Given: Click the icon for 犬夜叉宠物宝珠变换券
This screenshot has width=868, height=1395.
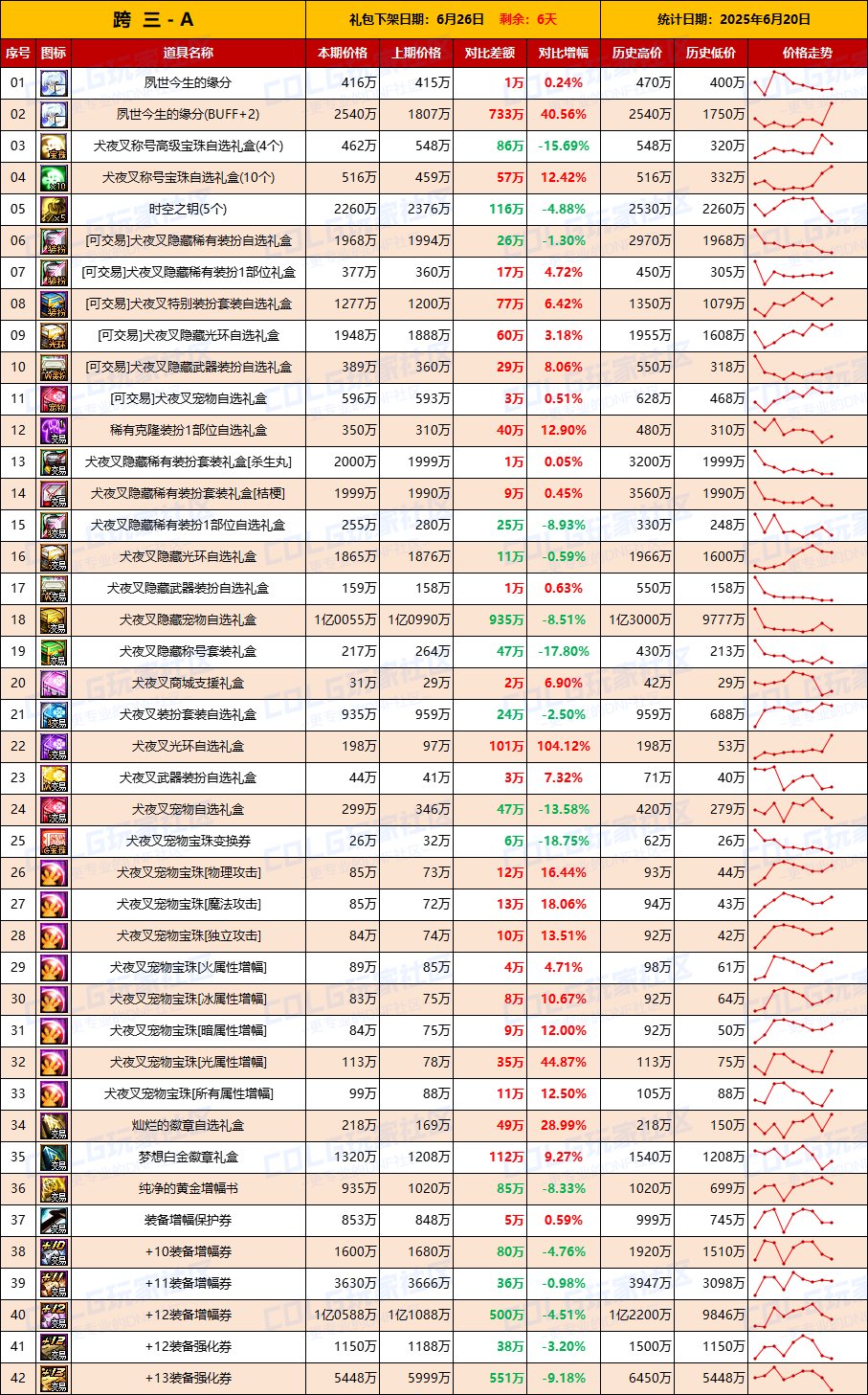Looking at the screenshot, I should coord(54,842).
